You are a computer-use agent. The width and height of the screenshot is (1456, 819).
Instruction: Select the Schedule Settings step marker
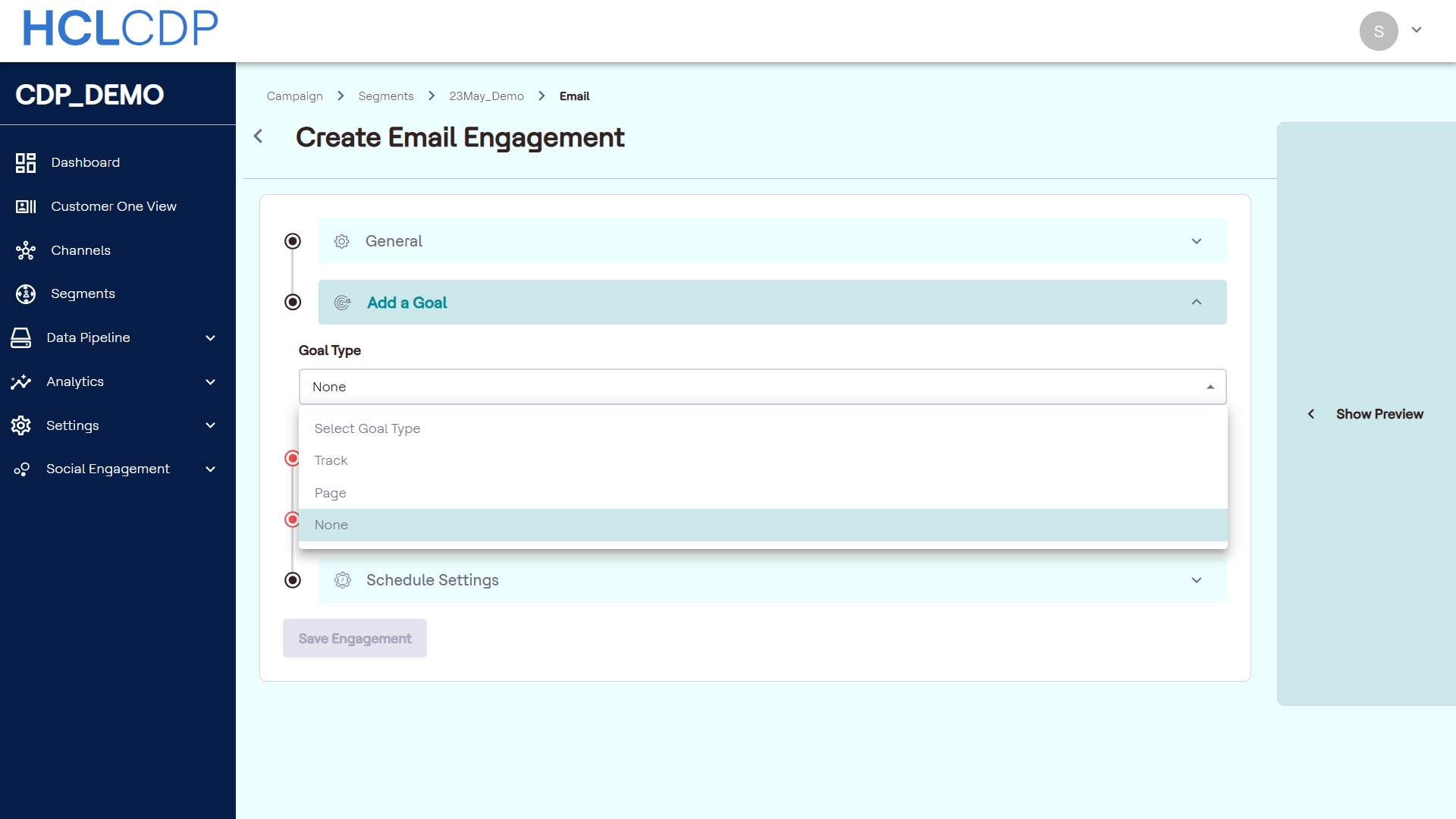(x=293, y=580)
